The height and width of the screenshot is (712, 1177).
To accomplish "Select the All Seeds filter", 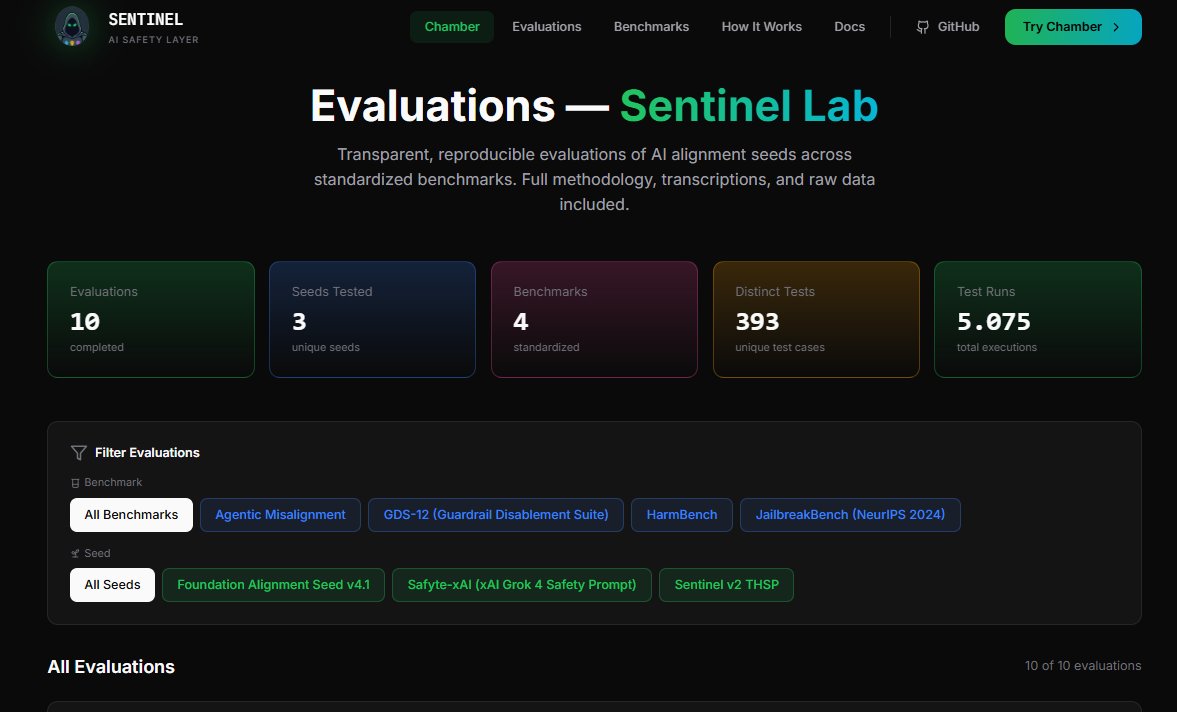I will coord(113,585).
